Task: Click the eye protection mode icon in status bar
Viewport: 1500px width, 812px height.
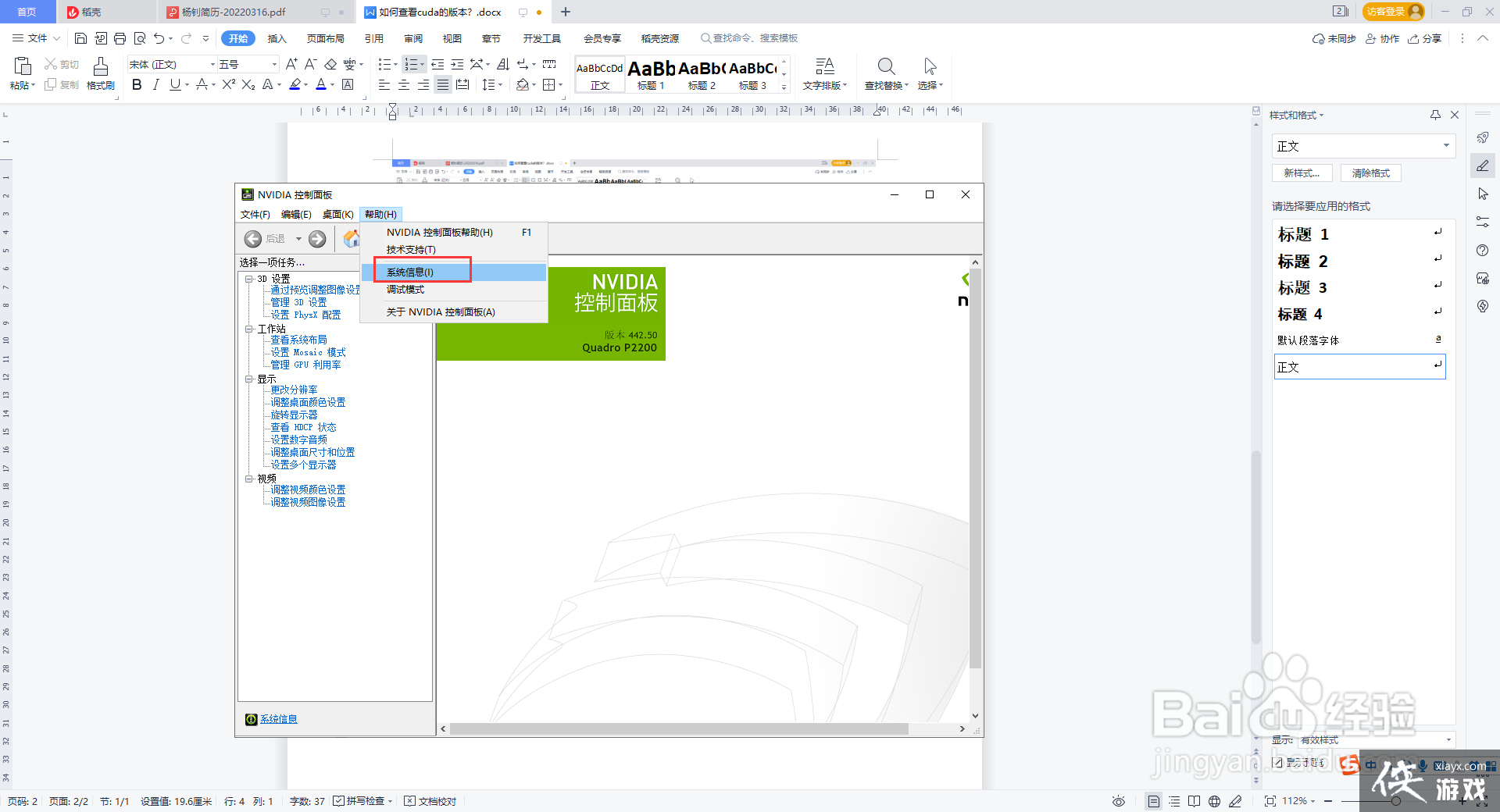Action: (1119, 801)
